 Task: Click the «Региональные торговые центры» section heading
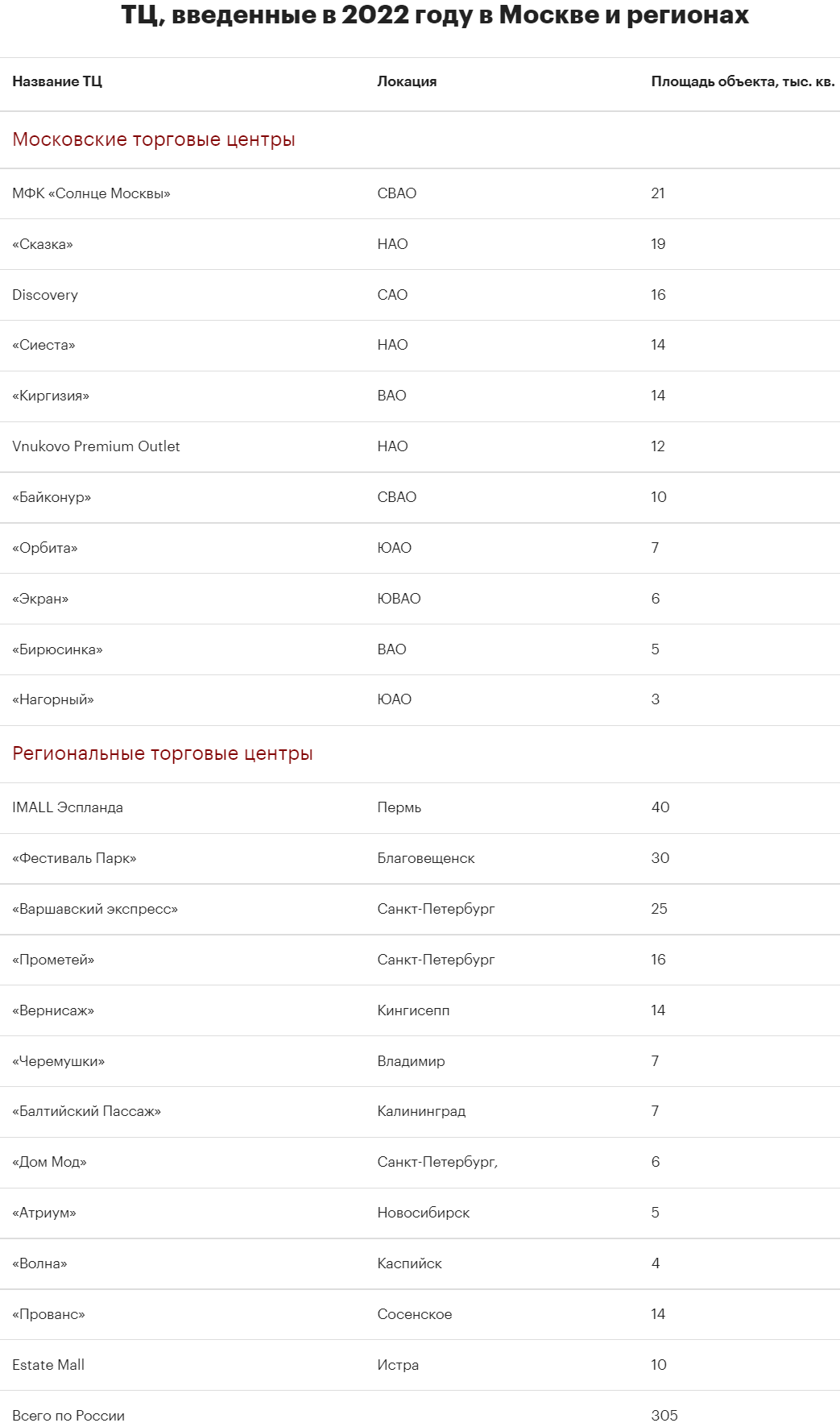point(163,753)
